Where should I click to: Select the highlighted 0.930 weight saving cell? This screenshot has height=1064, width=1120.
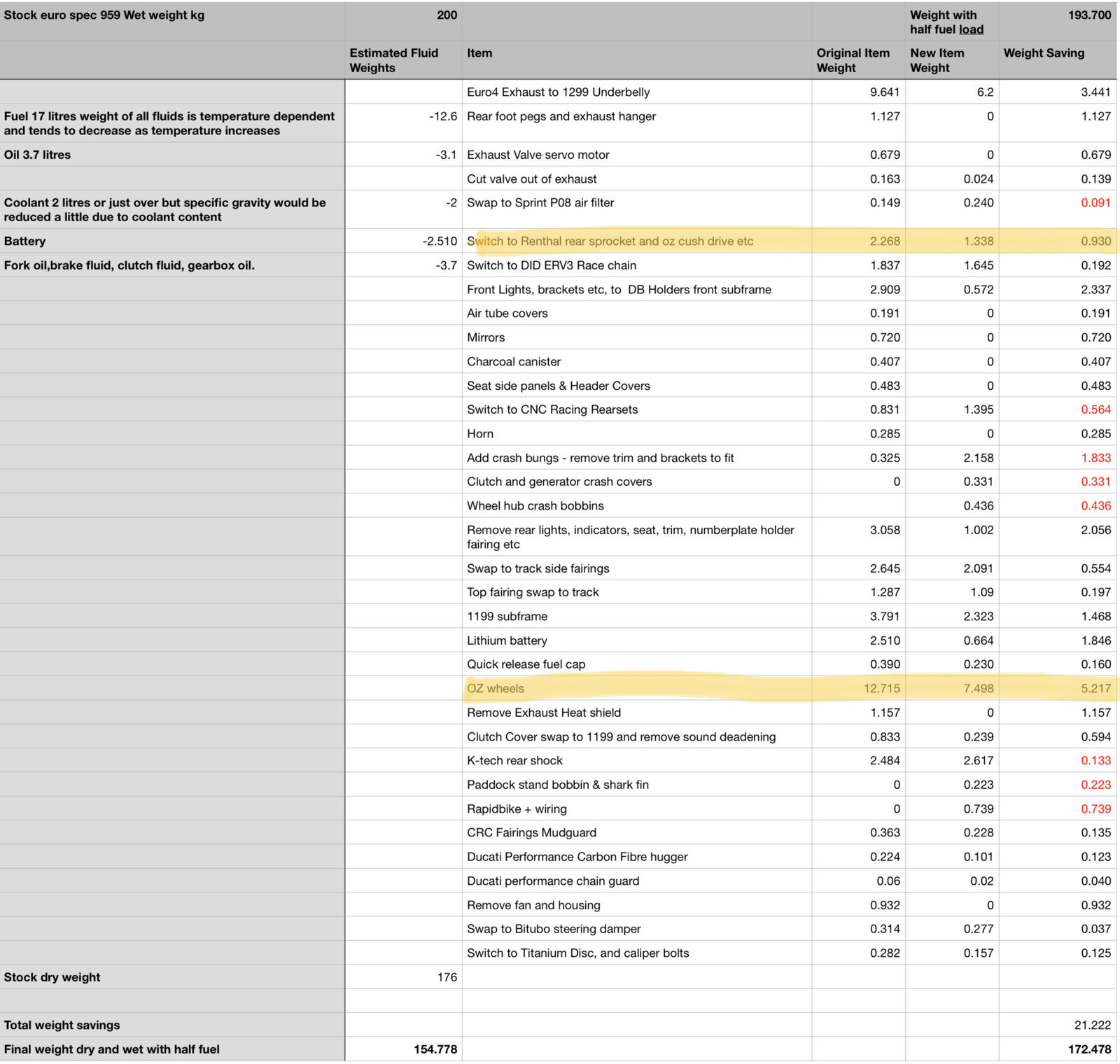1057,241
